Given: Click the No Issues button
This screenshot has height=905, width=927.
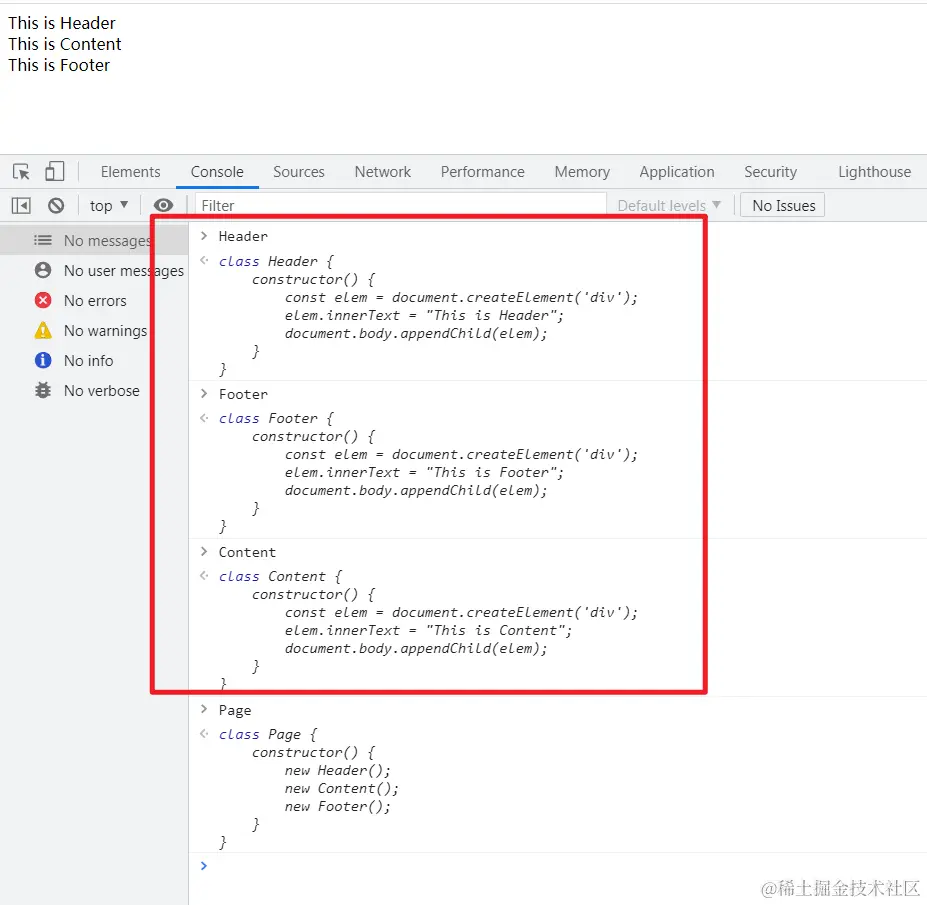Looking at the screenshot, I should point(783,206).
